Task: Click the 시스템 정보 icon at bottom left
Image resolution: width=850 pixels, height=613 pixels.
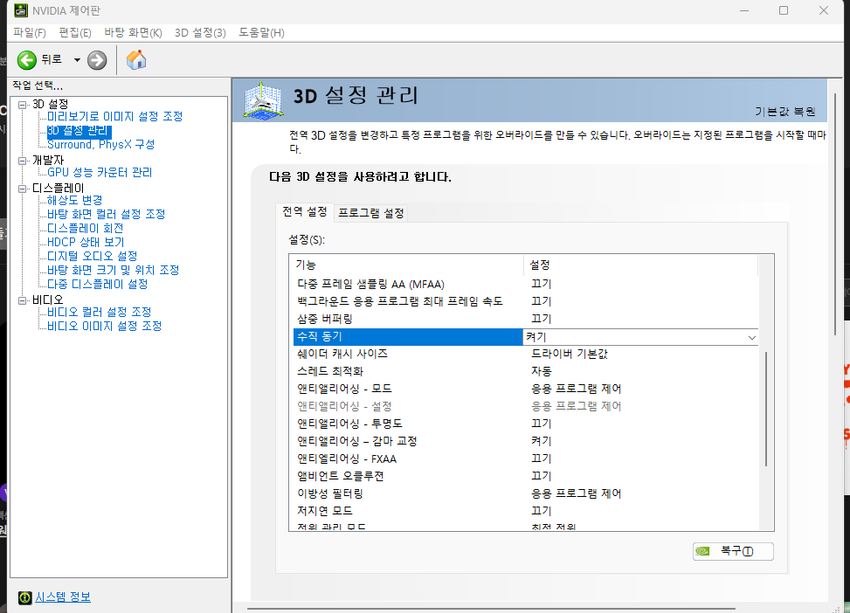Action: pyautogui.click(x=22, y=597)
